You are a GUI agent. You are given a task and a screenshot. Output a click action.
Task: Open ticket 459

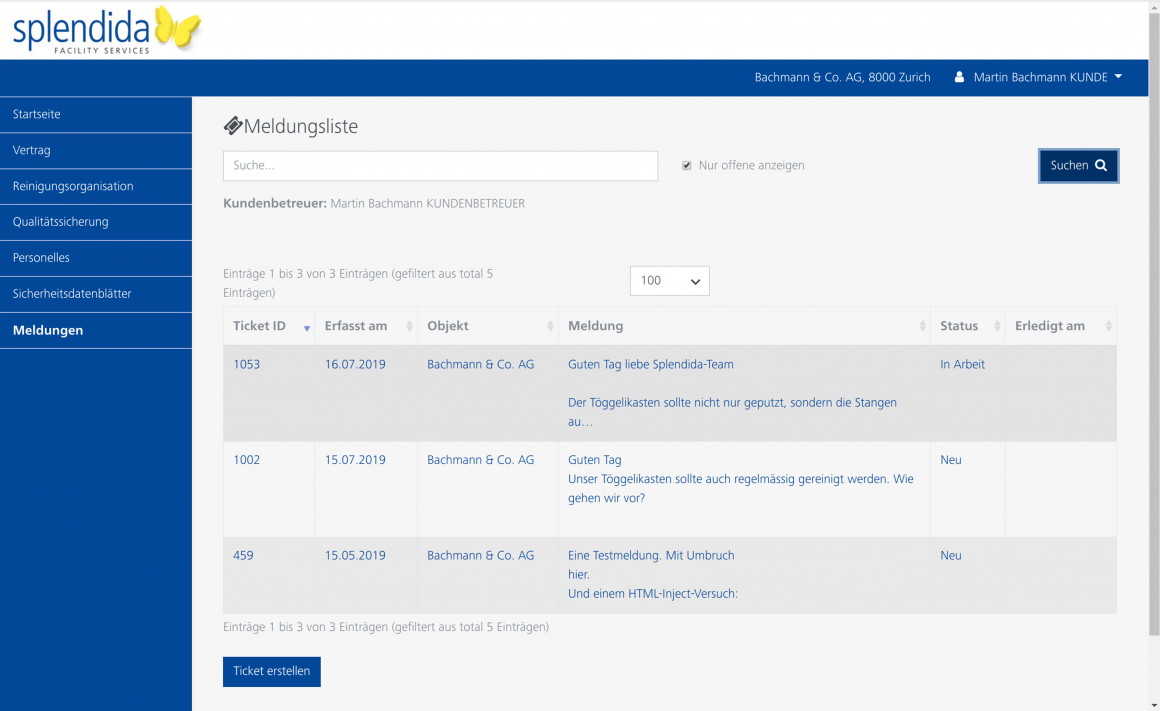click(x=243, y=555)
